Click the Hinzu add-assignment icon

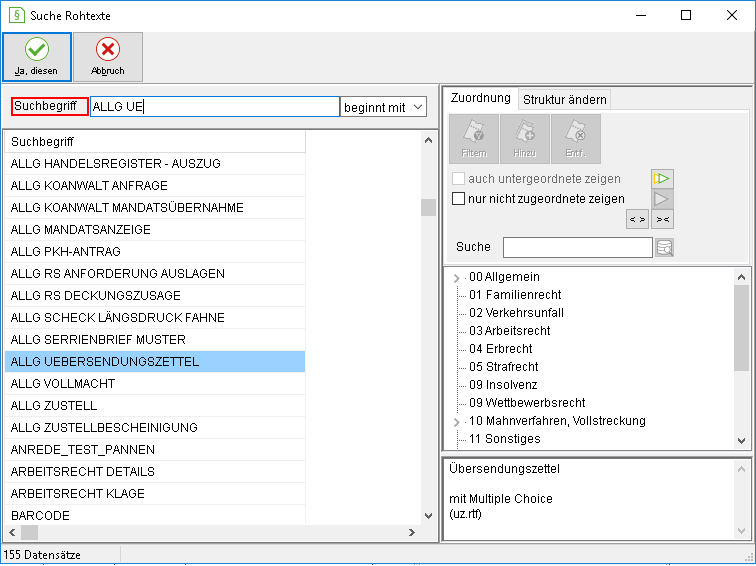525,139
